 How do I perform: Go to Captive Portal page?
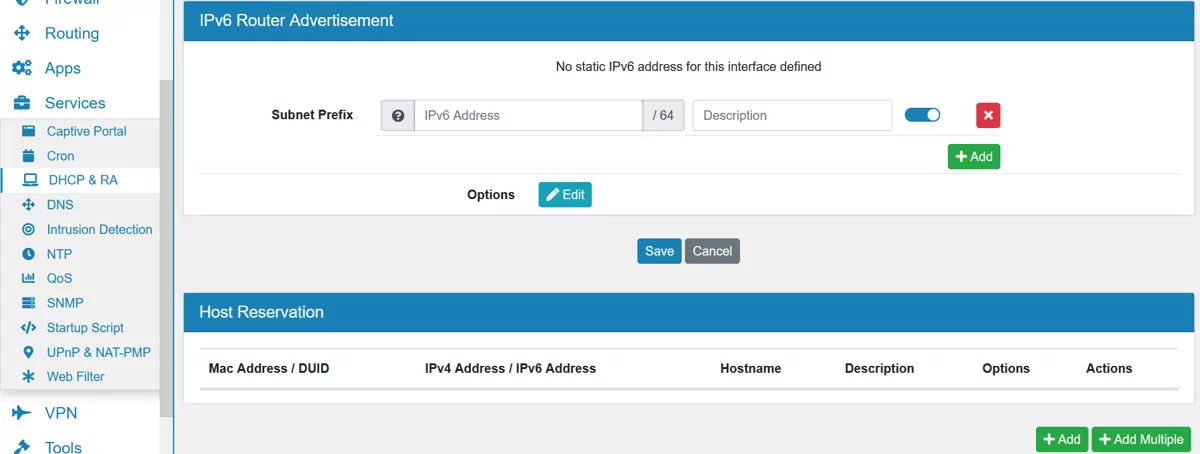[x=87, y=131]
